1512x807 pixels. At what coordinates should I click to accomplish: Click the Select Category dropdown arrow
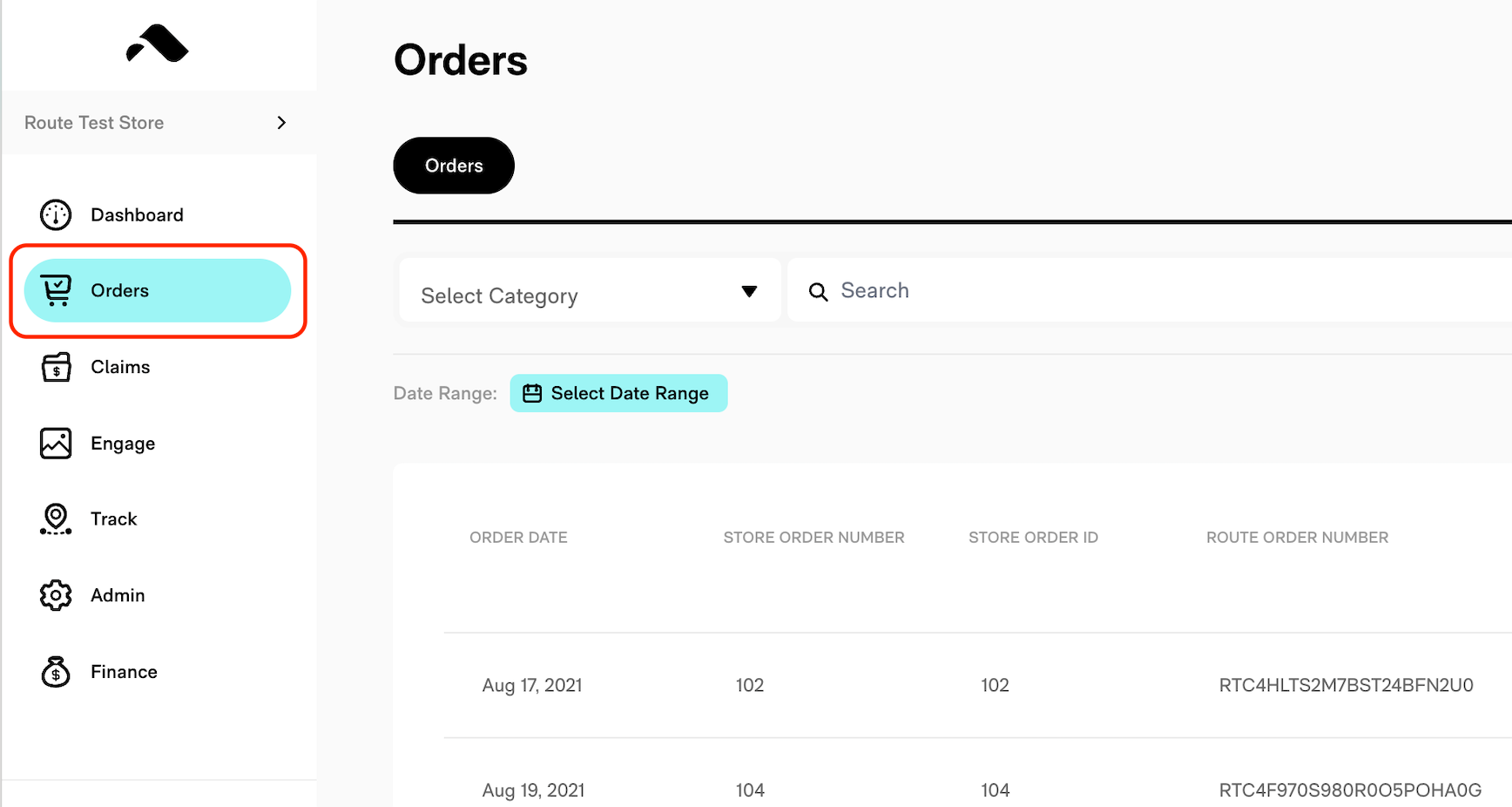click(749, 291)
